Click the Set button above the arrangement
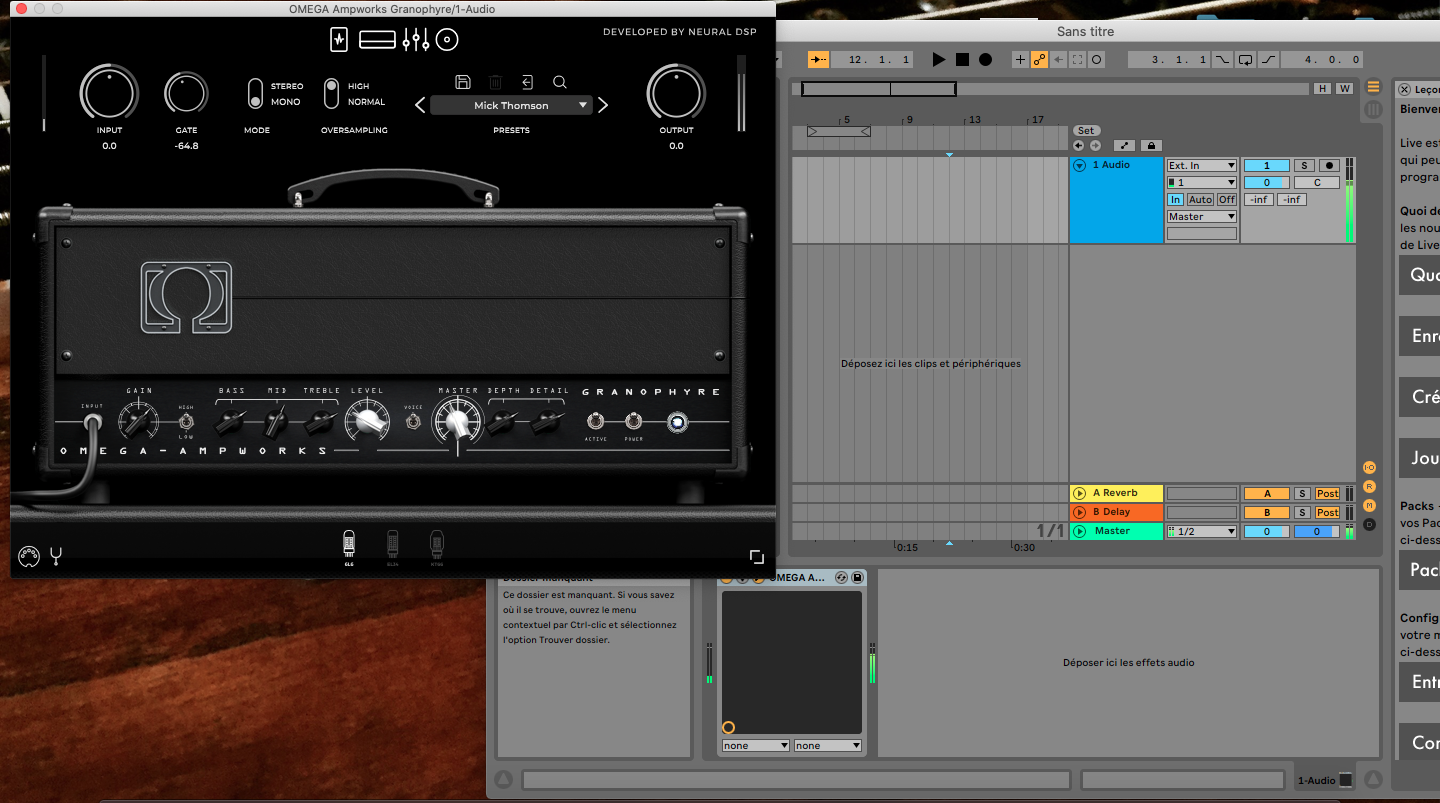1440x803 pixels. (x=1086, y=130)
